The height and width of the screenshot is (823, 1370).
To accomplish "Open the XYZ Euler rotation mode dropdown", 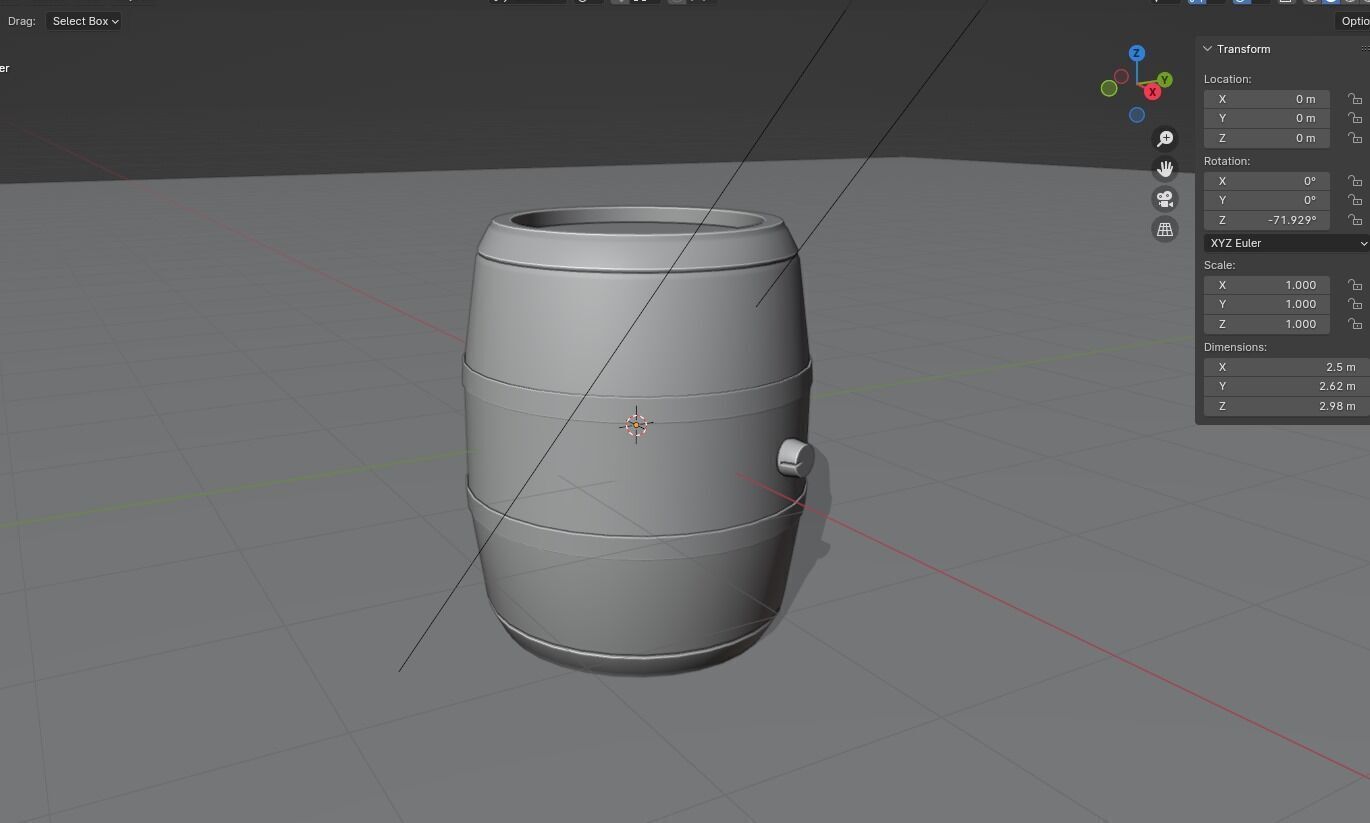I will (x=1287, y=243).
